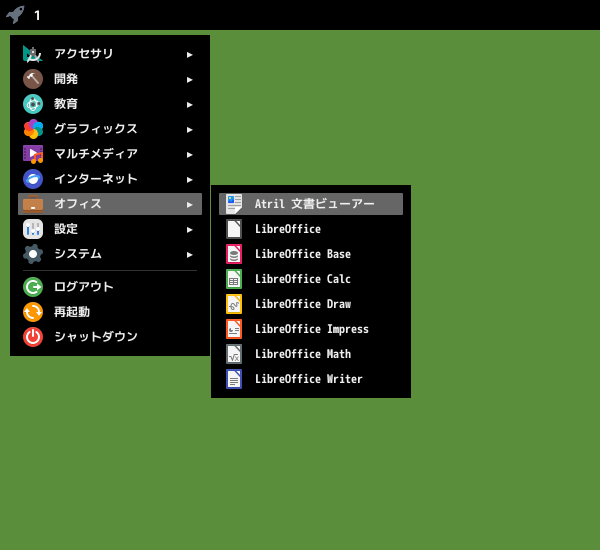Screen dimensions: 600x550
Task: Open the マルチメディア menu label
Action: (x=96, y=153)
